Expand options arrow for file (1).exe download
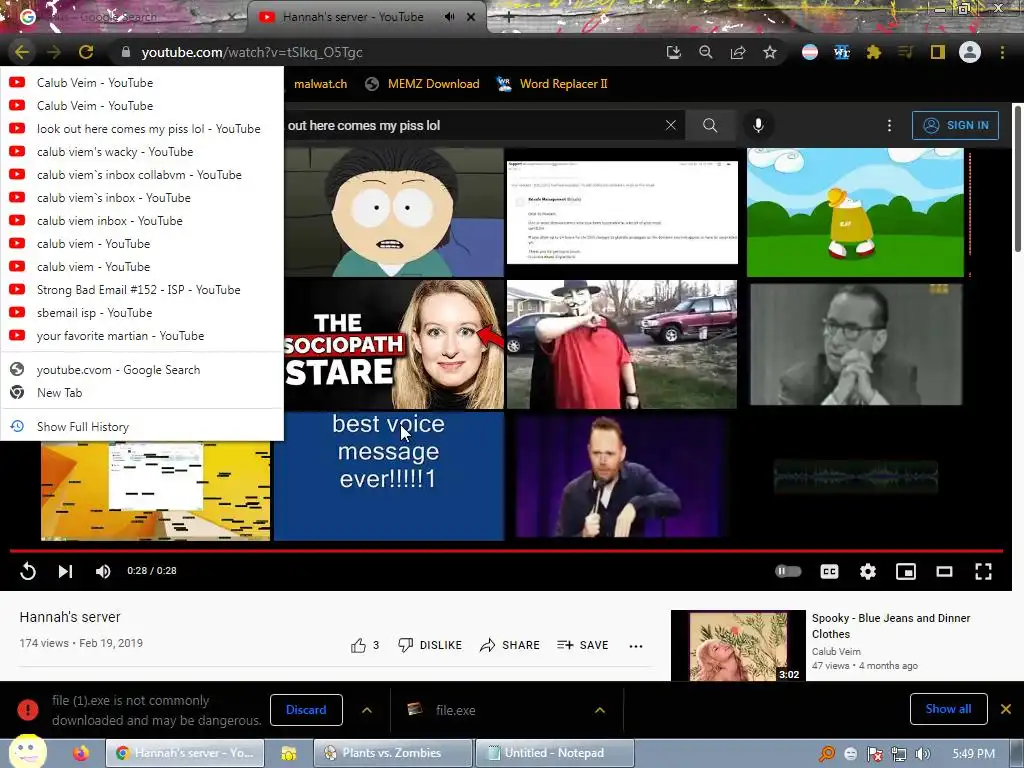 click(x=367, y=710)
